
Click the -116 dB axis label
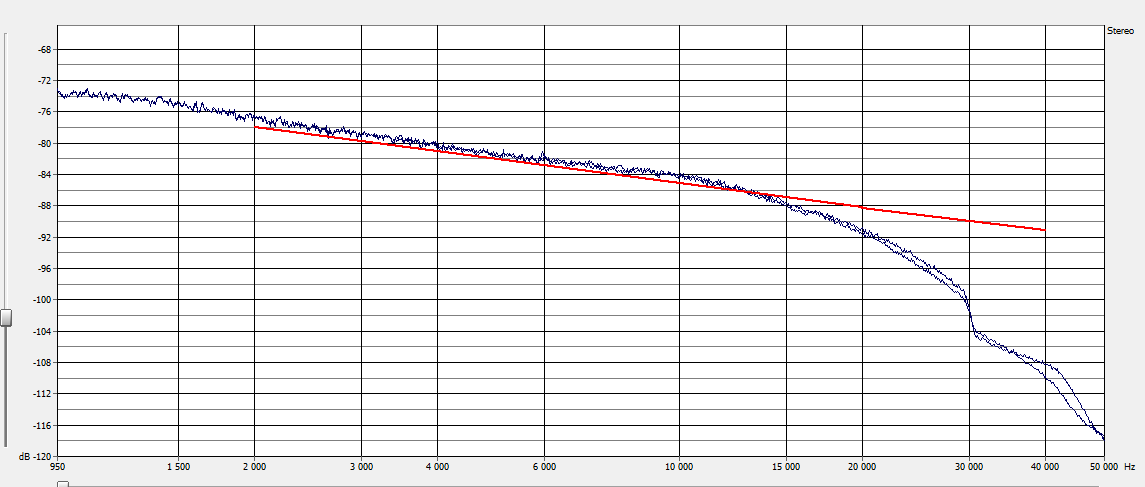click(41, 426)
